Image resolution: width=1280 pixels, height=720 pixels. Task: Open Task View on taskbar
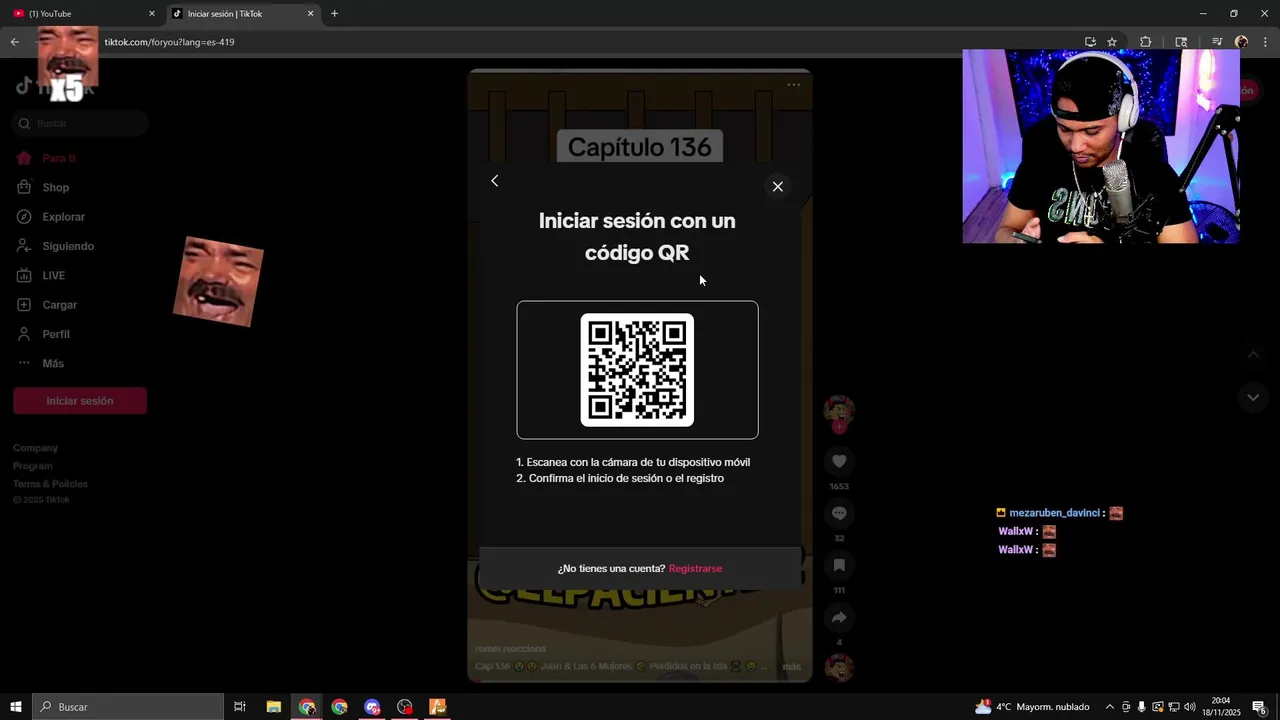pos(240,707)
